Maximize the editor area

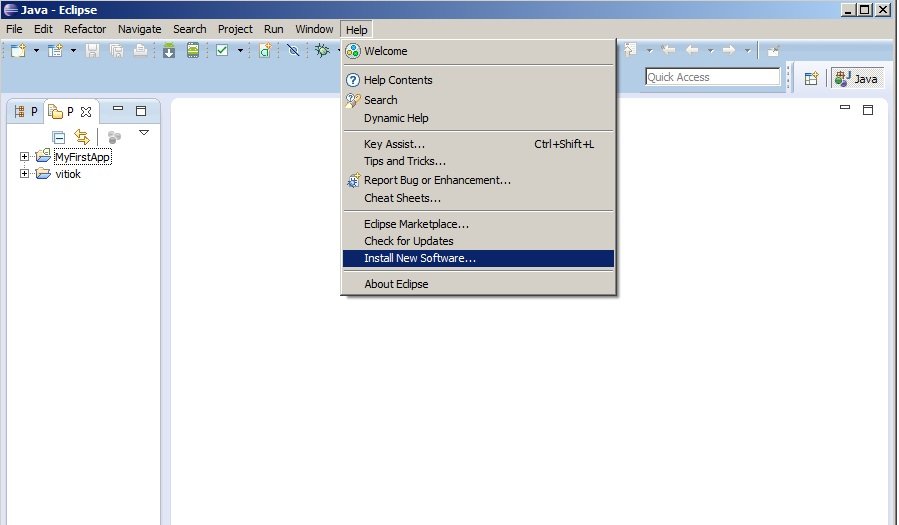868,110
